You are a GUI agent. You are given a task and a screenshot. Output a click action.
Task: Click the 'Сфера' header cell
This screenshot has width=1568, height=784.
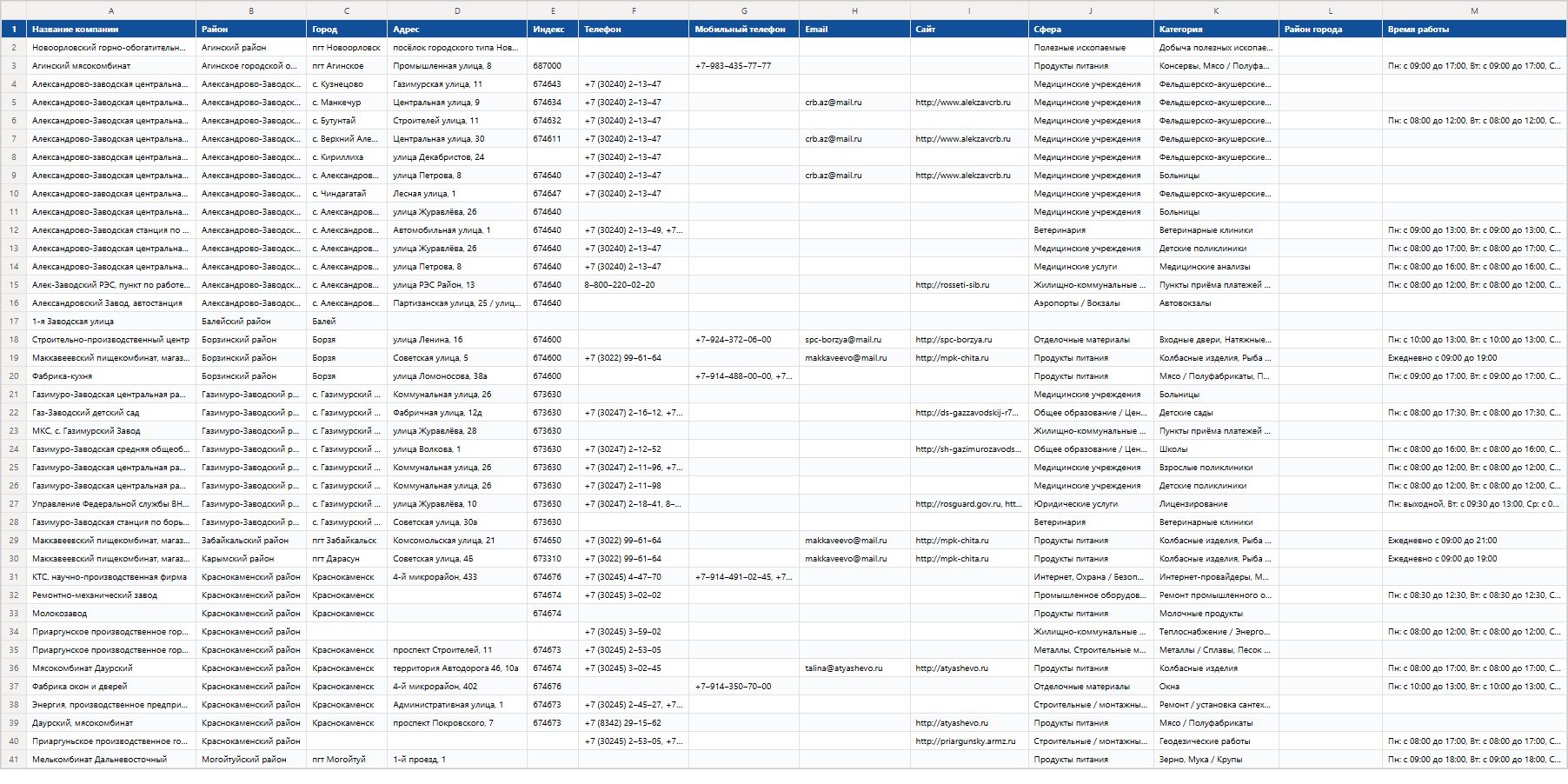[1091, 30]
